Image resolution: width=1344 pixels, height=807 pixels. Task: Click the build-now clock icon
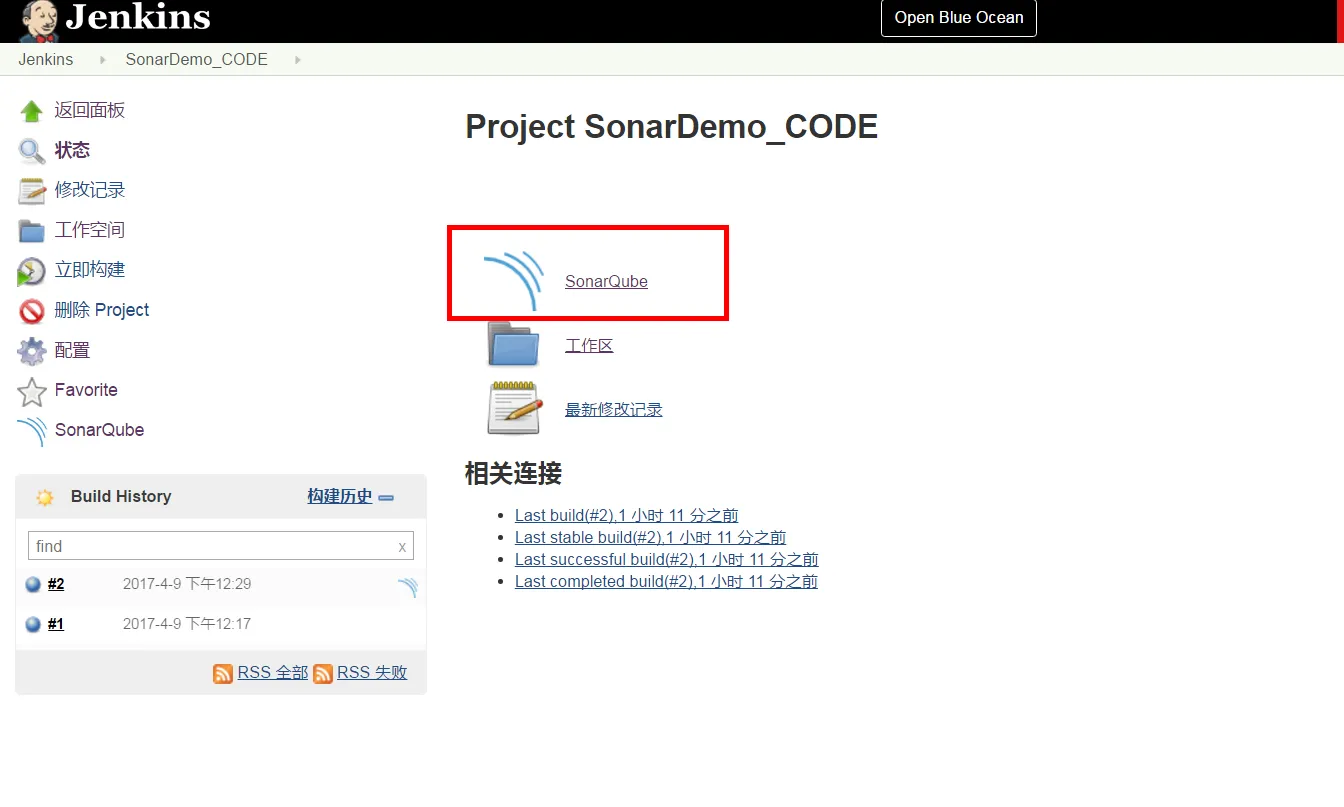click(31, 271)
